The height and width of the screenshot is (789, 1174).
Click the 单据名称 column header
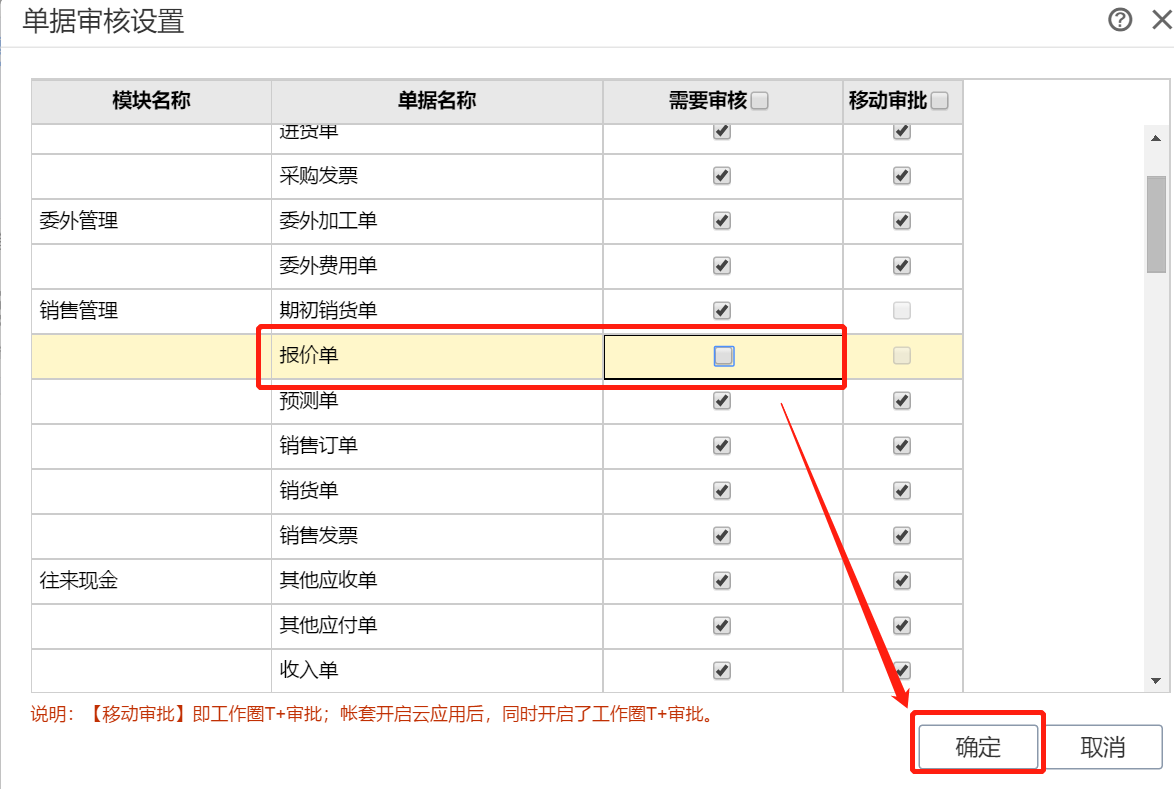[x=436, y=101]
